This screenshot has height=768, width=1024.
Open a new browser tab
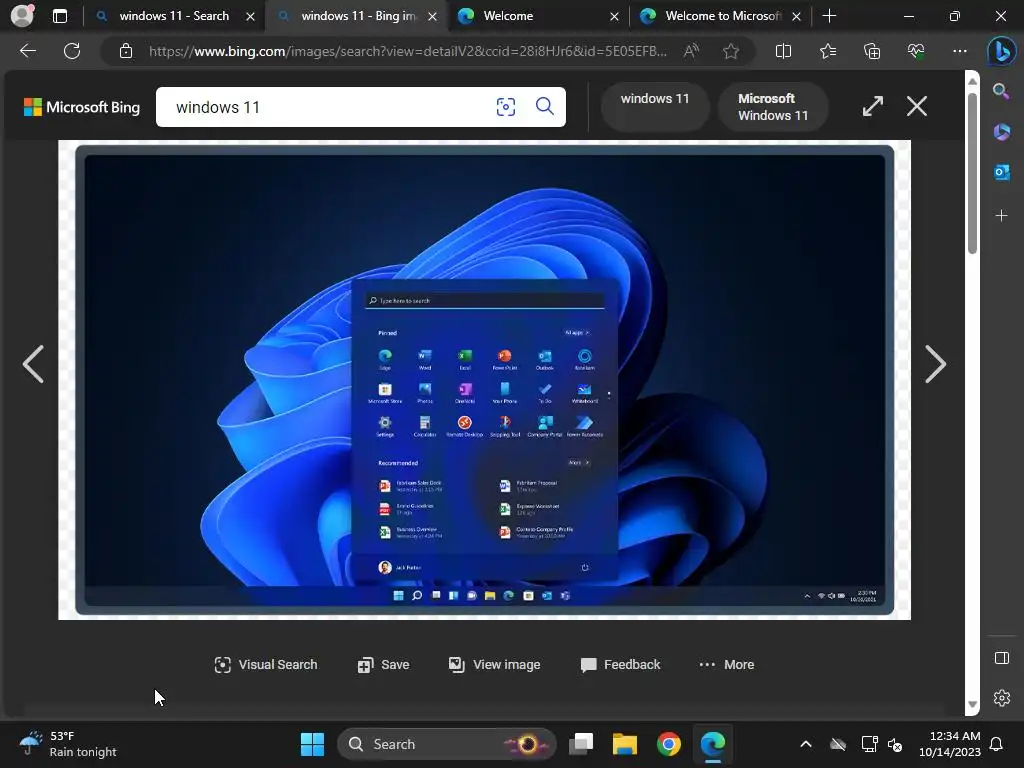829,16
